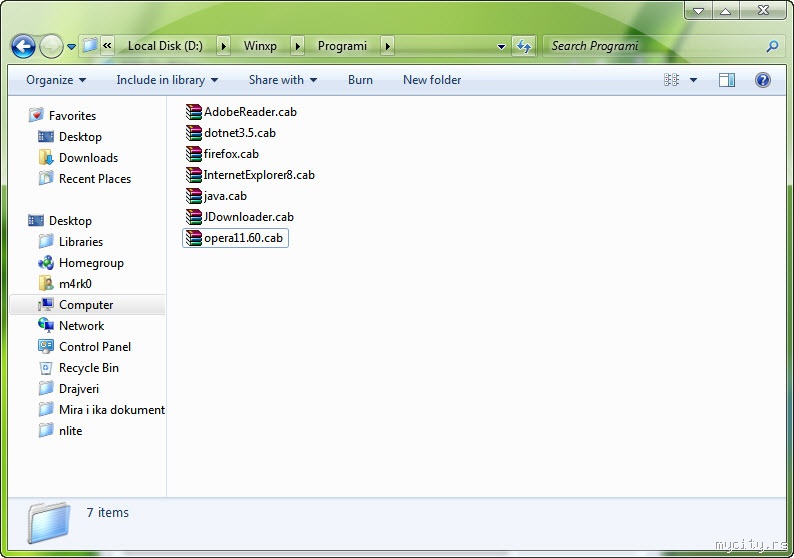Open the Share with menu

coord(283,80)
